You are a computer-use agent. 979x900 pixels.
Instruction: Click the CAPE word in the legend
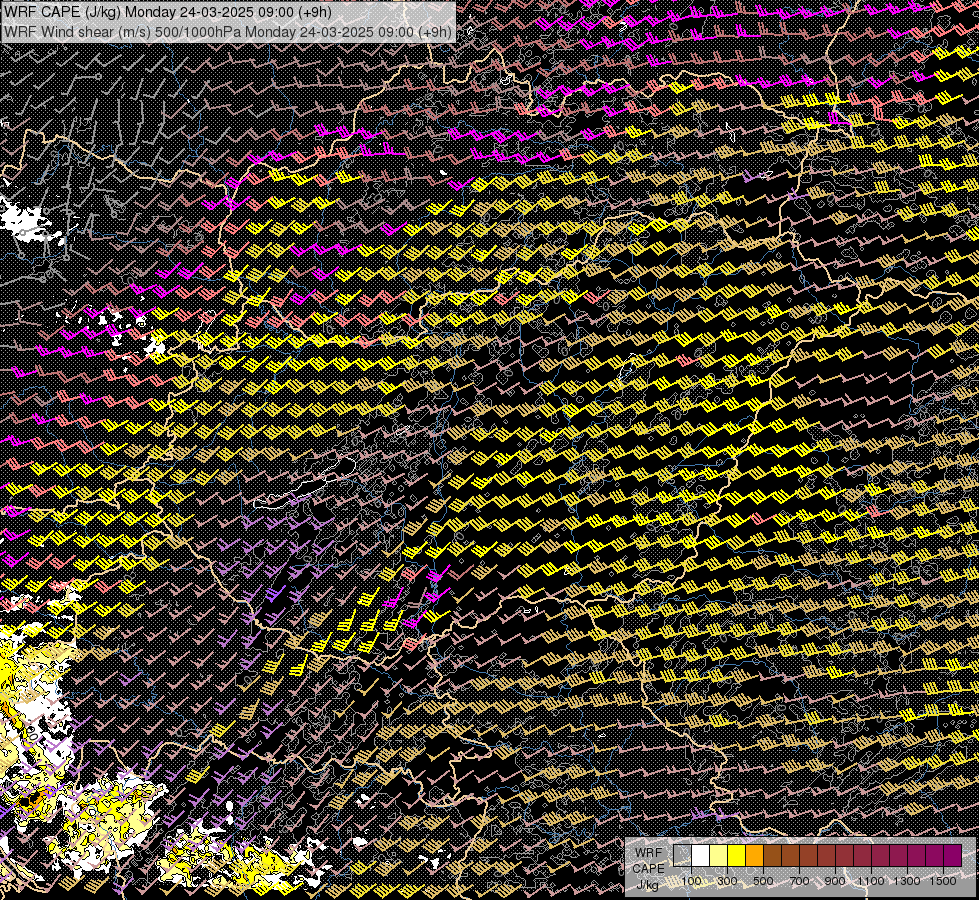(x=649, y=868)
